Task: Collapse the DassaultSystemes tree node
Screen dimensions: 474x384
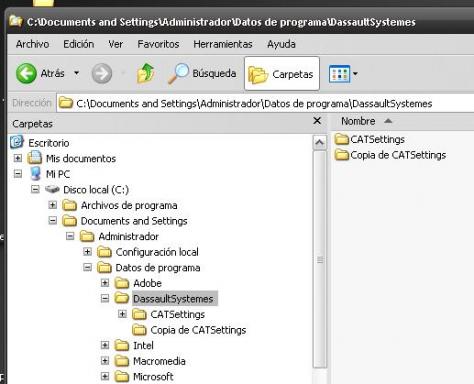Action: [105, 298]
